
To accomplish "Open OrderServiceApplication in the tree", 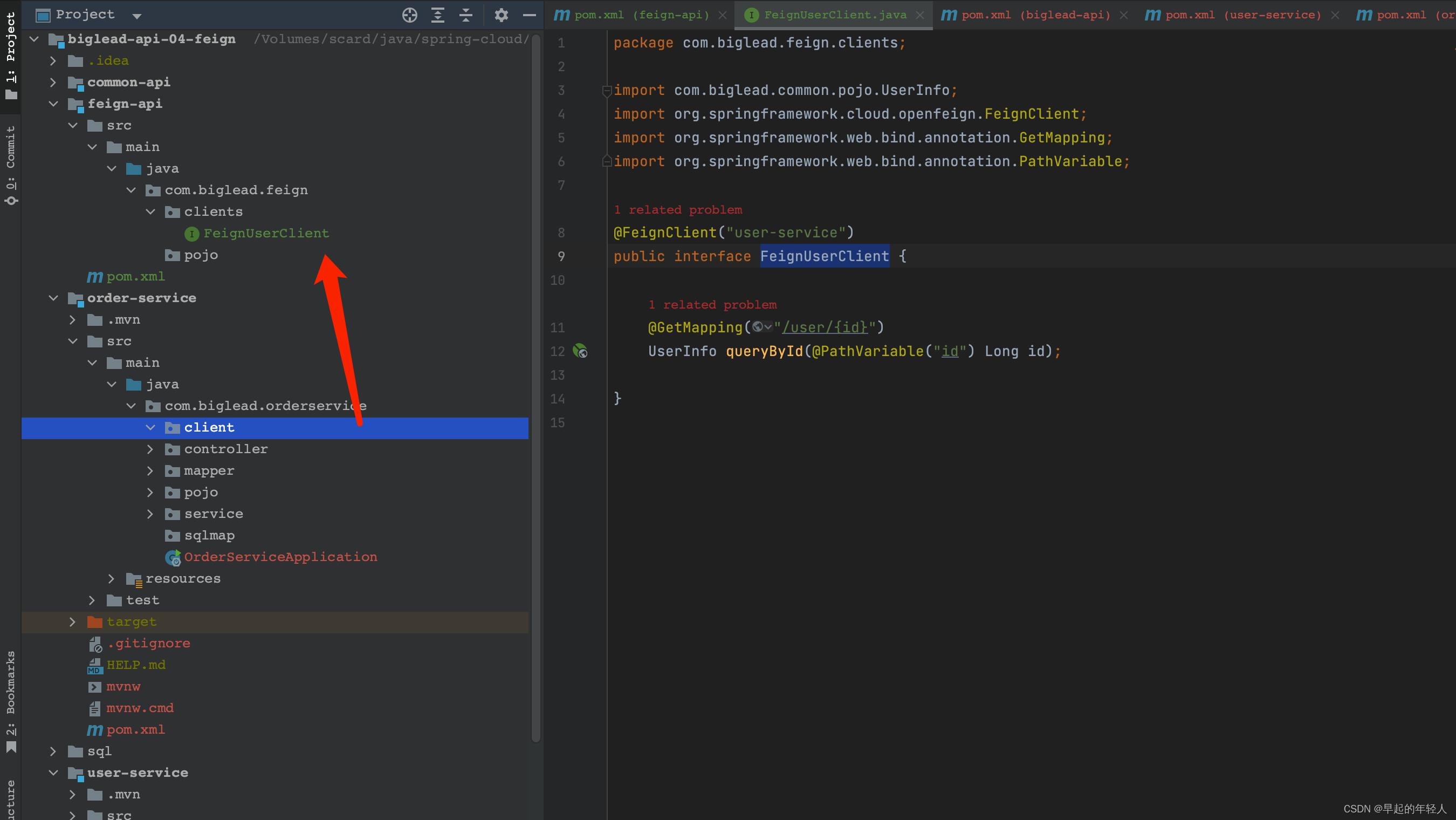I will 280,557.
